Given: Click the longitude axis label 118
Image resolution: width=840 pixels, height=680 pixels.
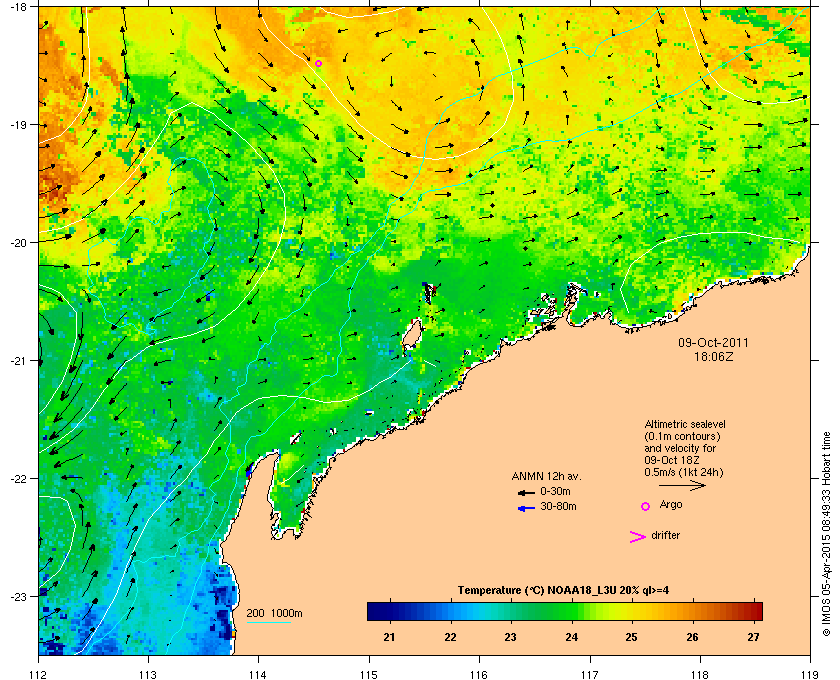Looking at the screenshot, I should [700, 674].
